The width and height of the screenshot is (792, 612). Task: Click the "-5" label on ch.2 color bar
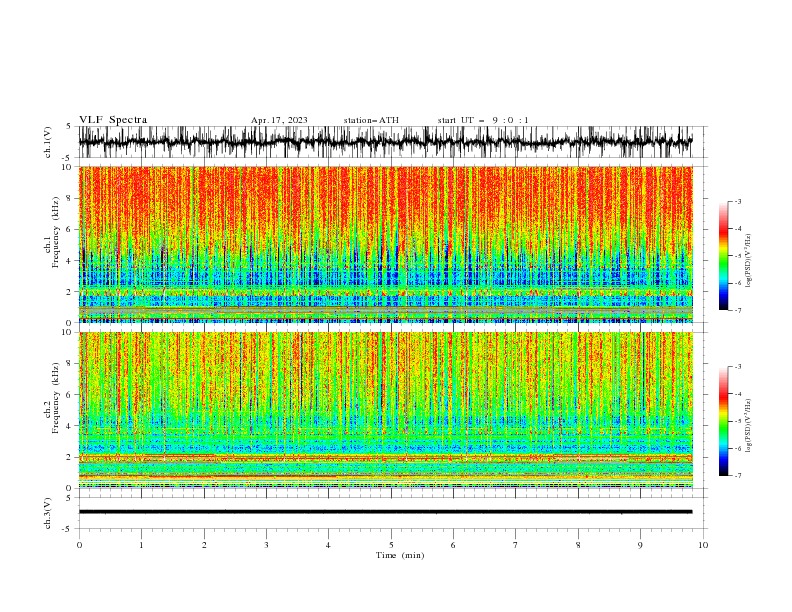pos(738,421)
